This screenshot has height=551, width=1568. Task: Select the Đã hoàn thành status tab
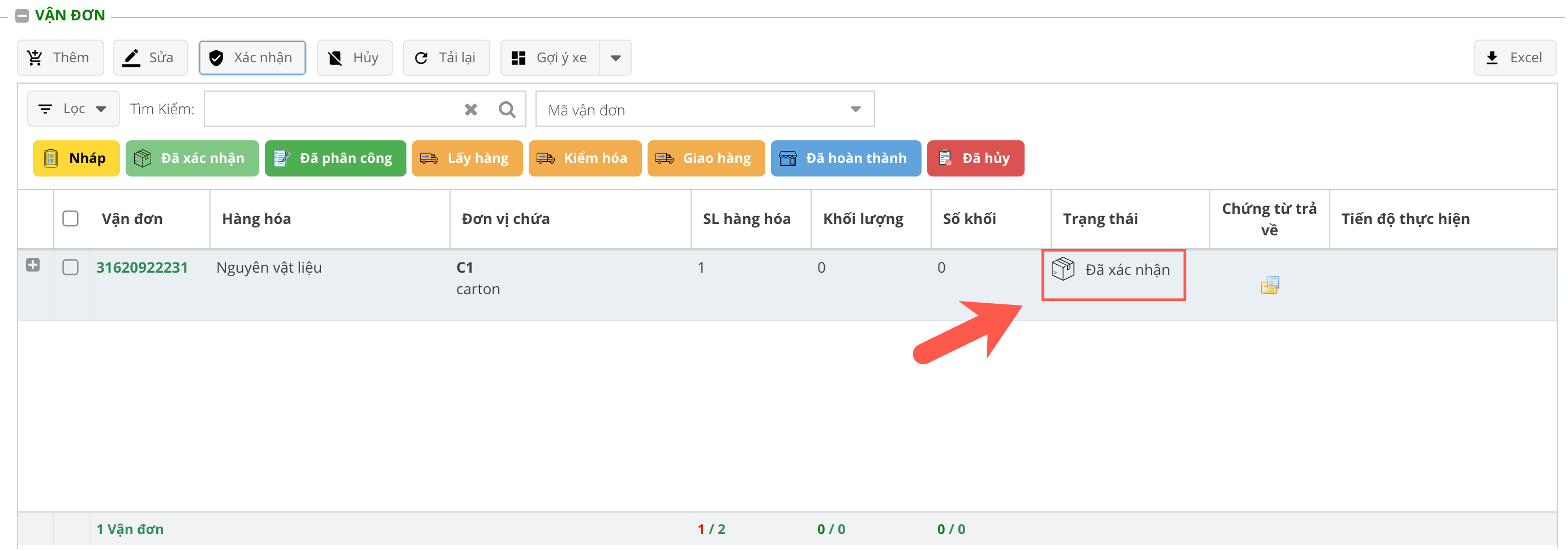pyautogui.click(x=846, y=159)
